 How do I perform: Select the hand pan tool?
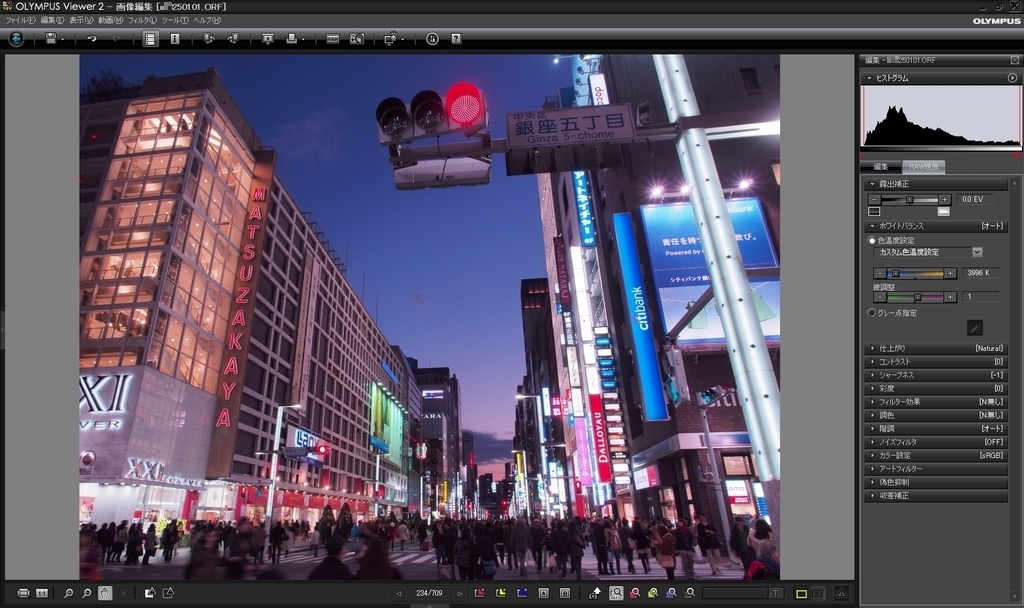click(x=105, y=593)
